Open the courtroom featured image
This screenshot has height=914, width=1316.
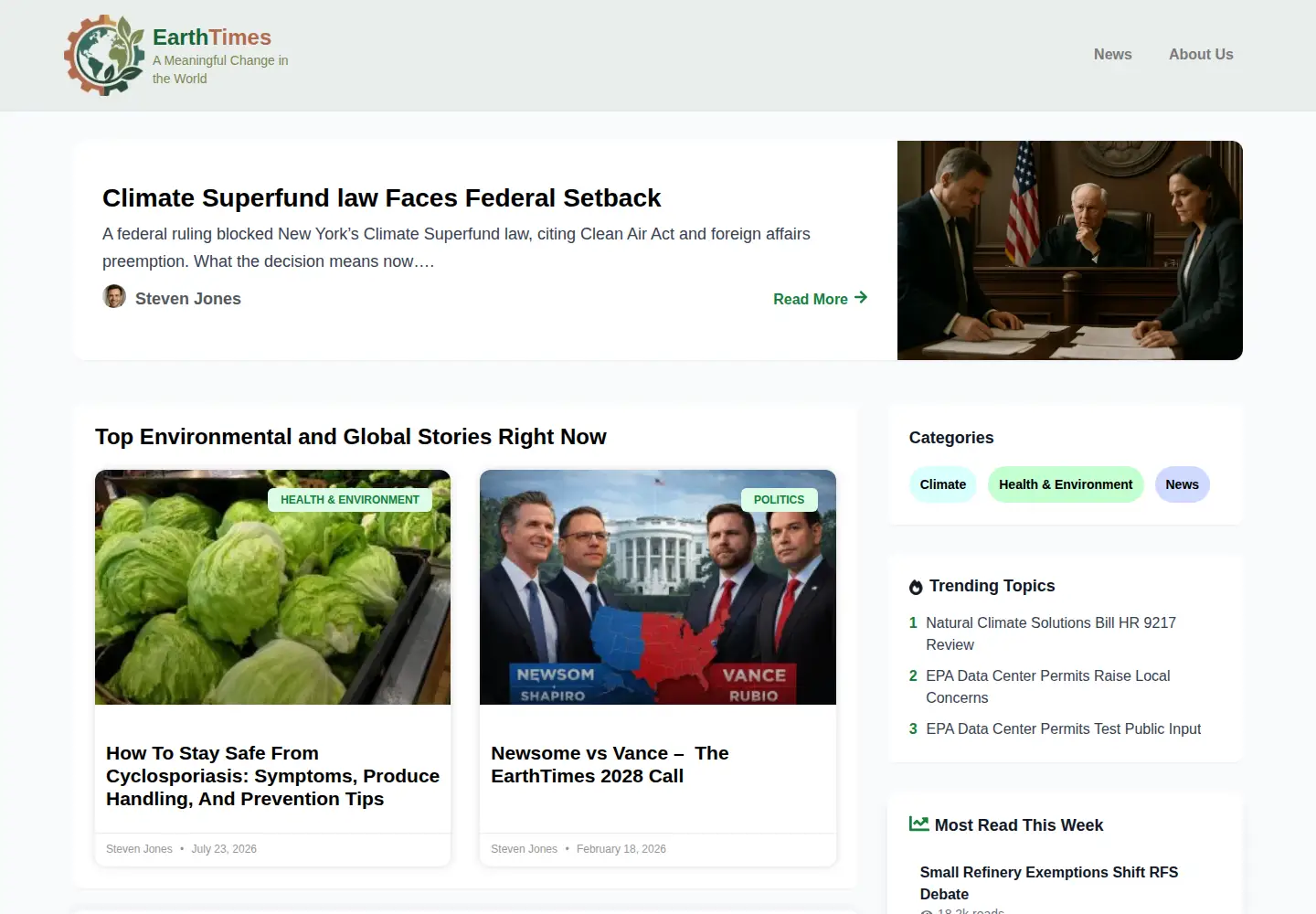(x=1070, y=250)
